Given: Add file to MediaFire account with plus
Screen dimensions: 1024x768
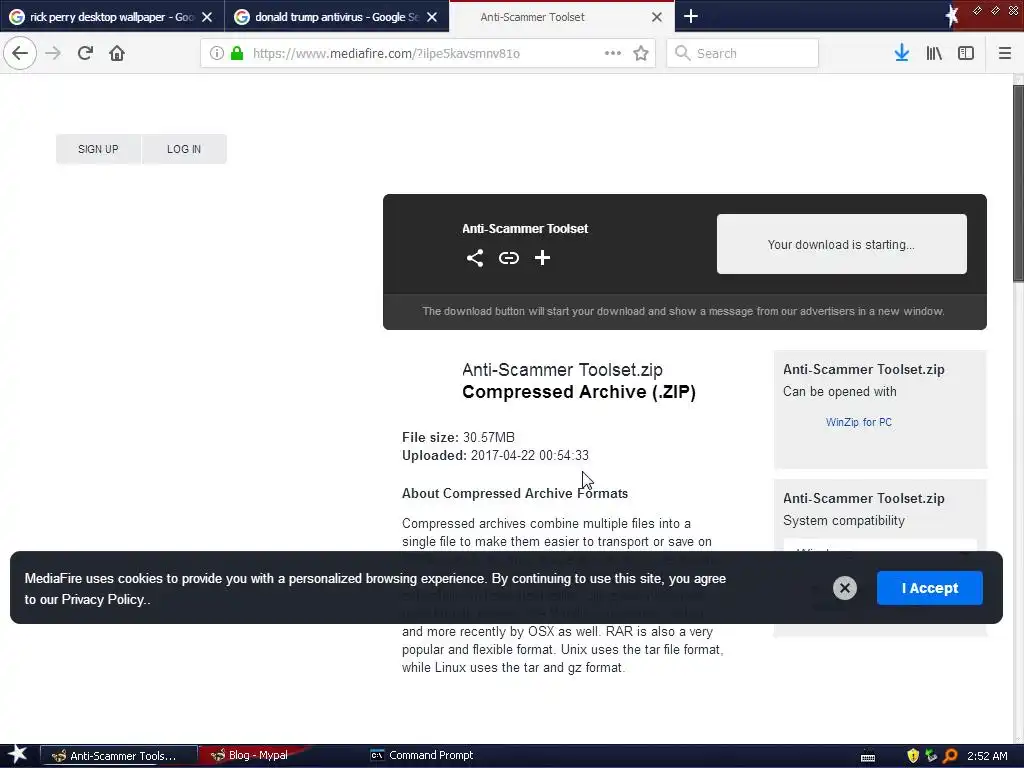Looking at the screenshot, I should point(542,258).
